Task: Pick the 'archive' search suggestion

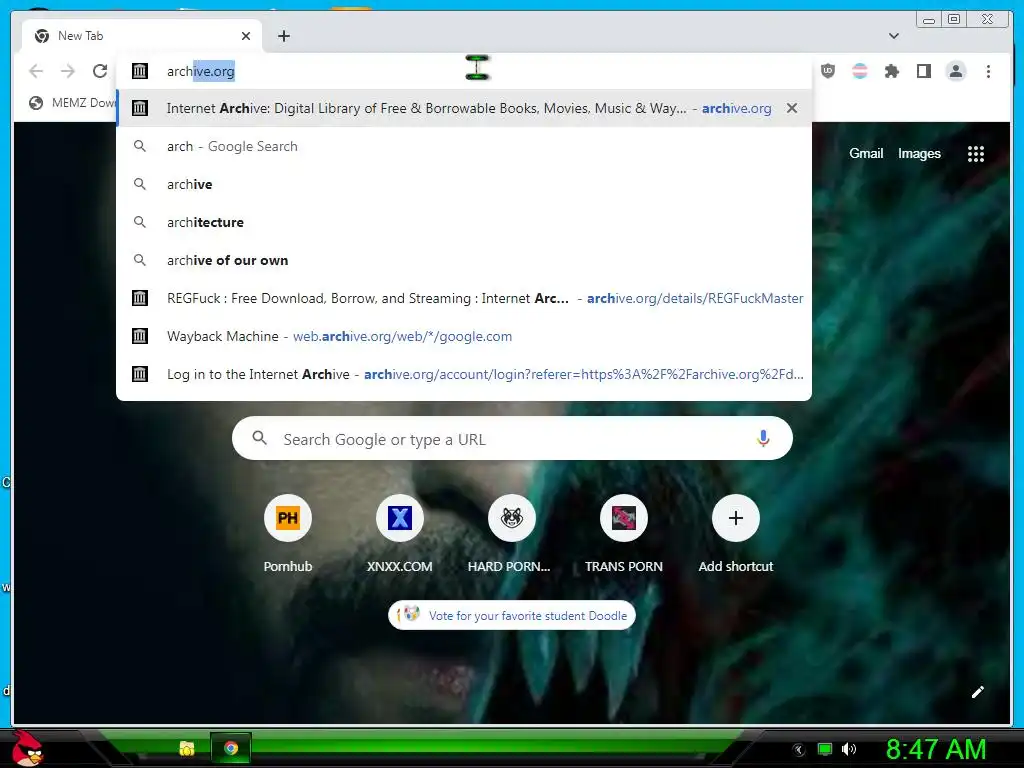Action: [x=464, y=184]
